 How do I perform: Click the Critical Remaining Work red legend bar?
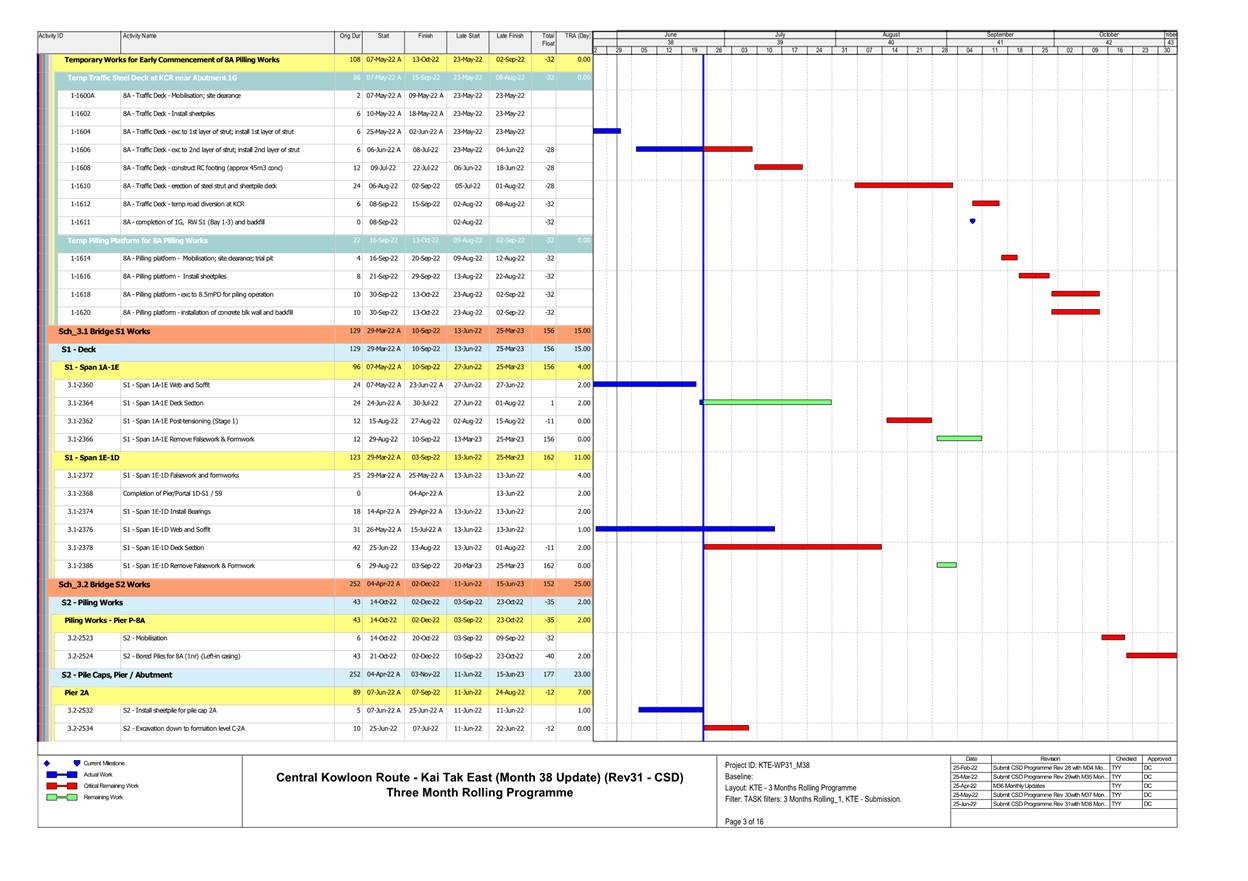point(61,786)
